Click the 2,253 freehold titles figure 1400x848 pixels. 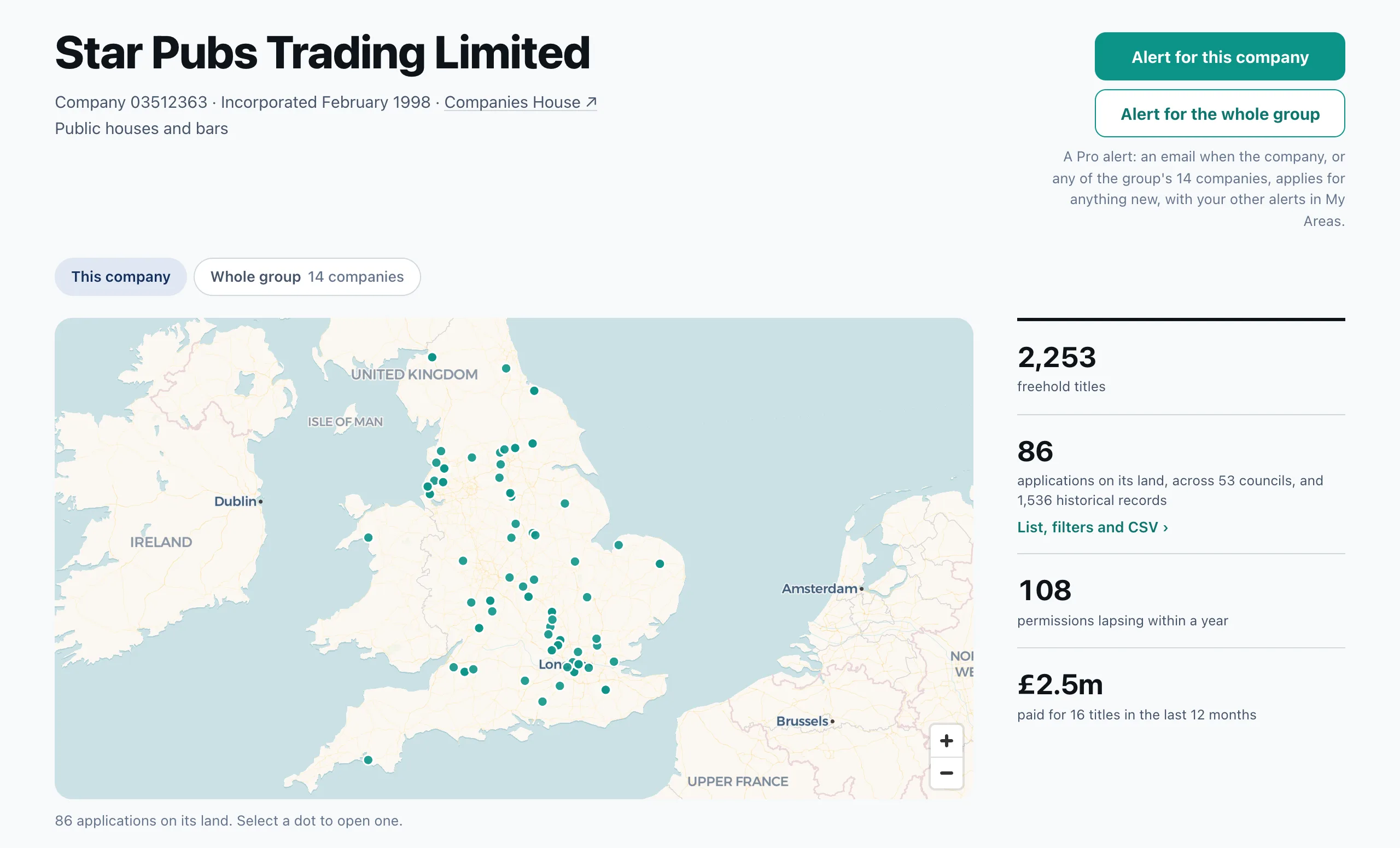(1057, 358)
